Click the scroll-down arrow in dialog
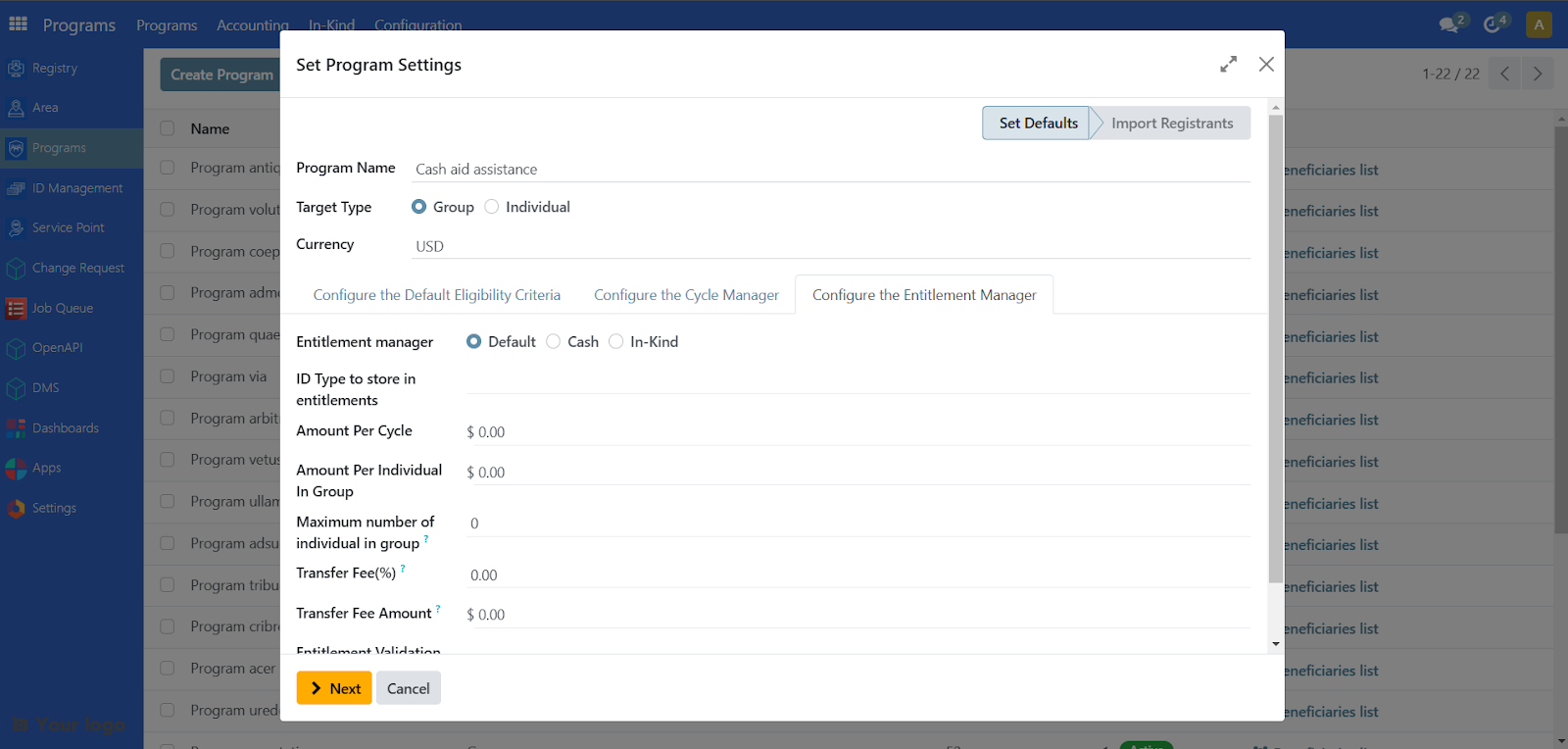 tap(1275, 644)
